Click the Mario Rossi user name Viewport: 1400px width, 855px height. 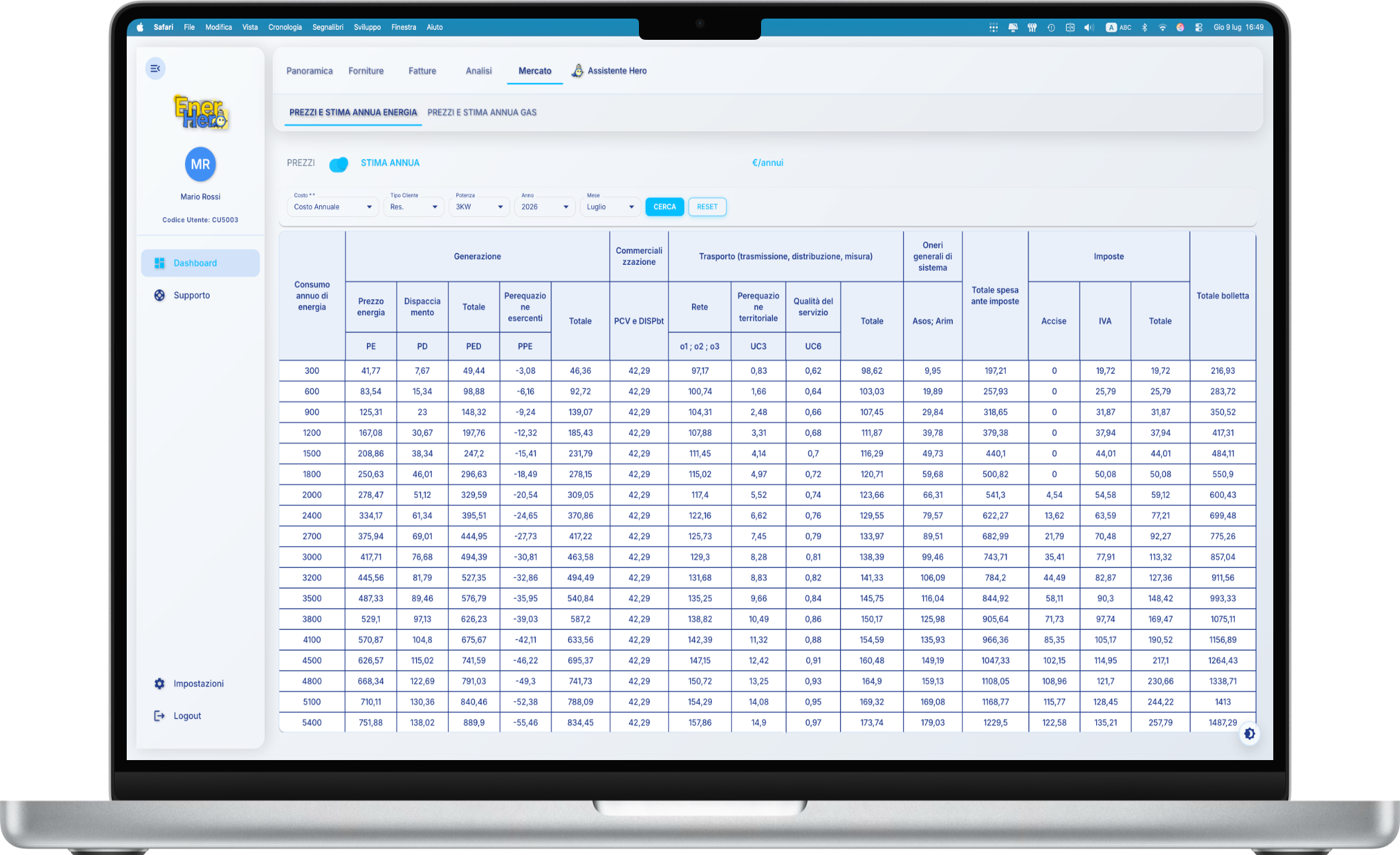200,196
